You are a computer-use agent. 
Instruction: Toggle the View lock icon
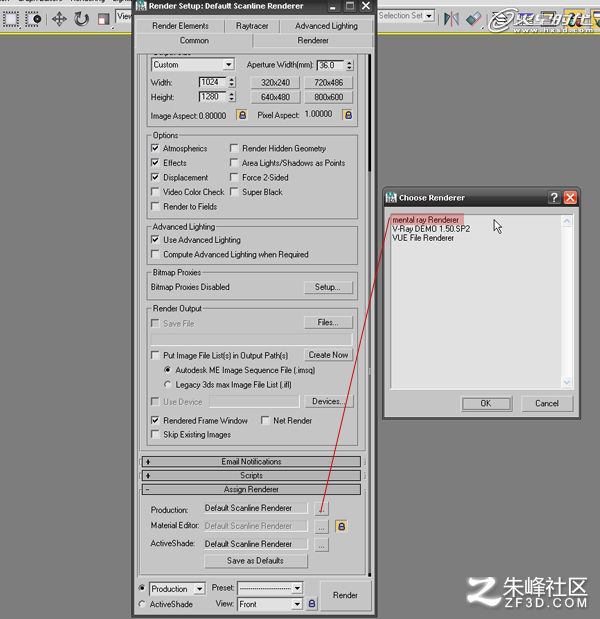click(312, 604)
